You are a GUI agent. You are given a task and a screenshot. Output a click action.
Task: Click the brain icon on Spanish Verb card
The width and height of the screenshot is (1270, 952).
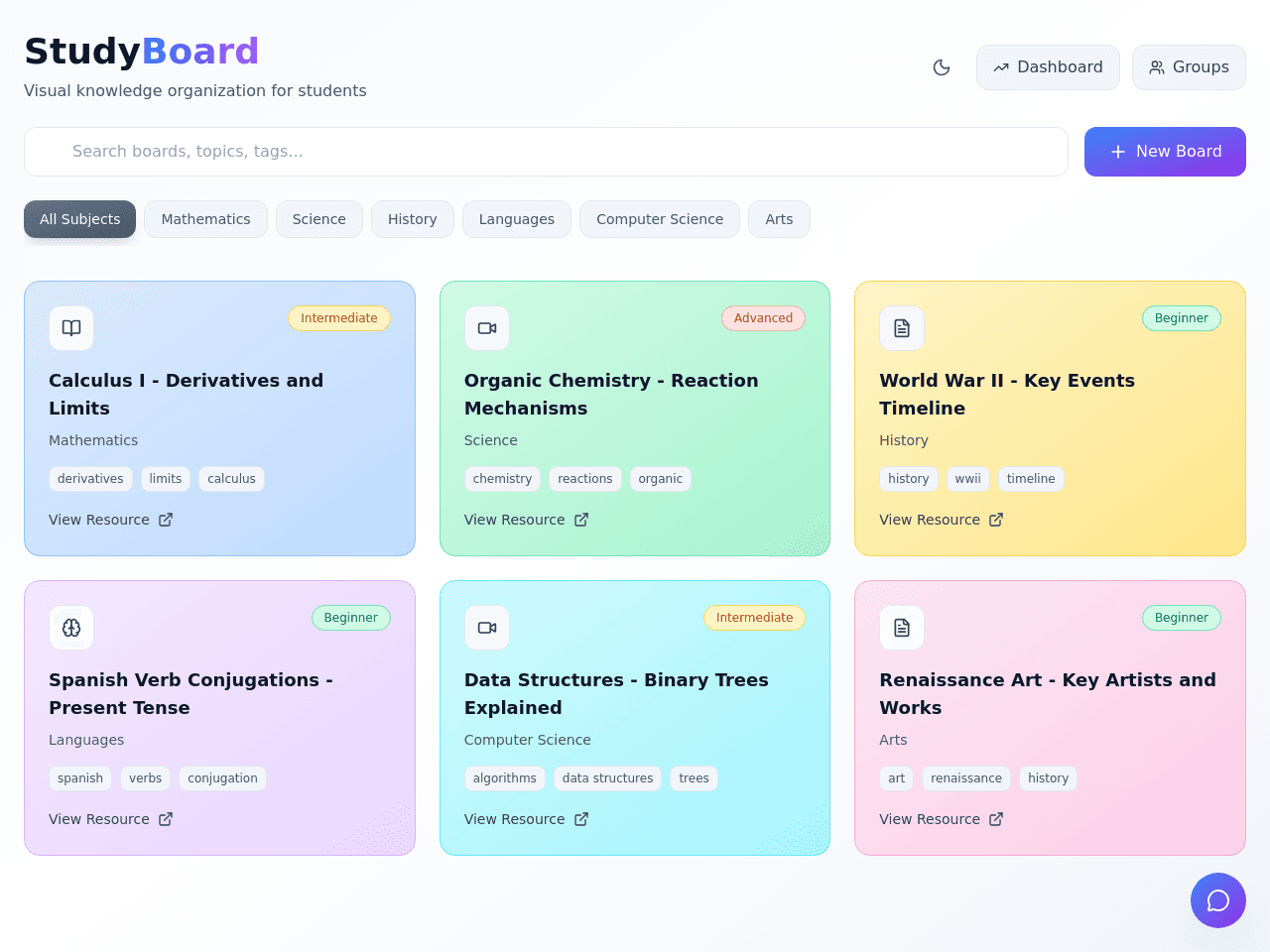point(71,628)
